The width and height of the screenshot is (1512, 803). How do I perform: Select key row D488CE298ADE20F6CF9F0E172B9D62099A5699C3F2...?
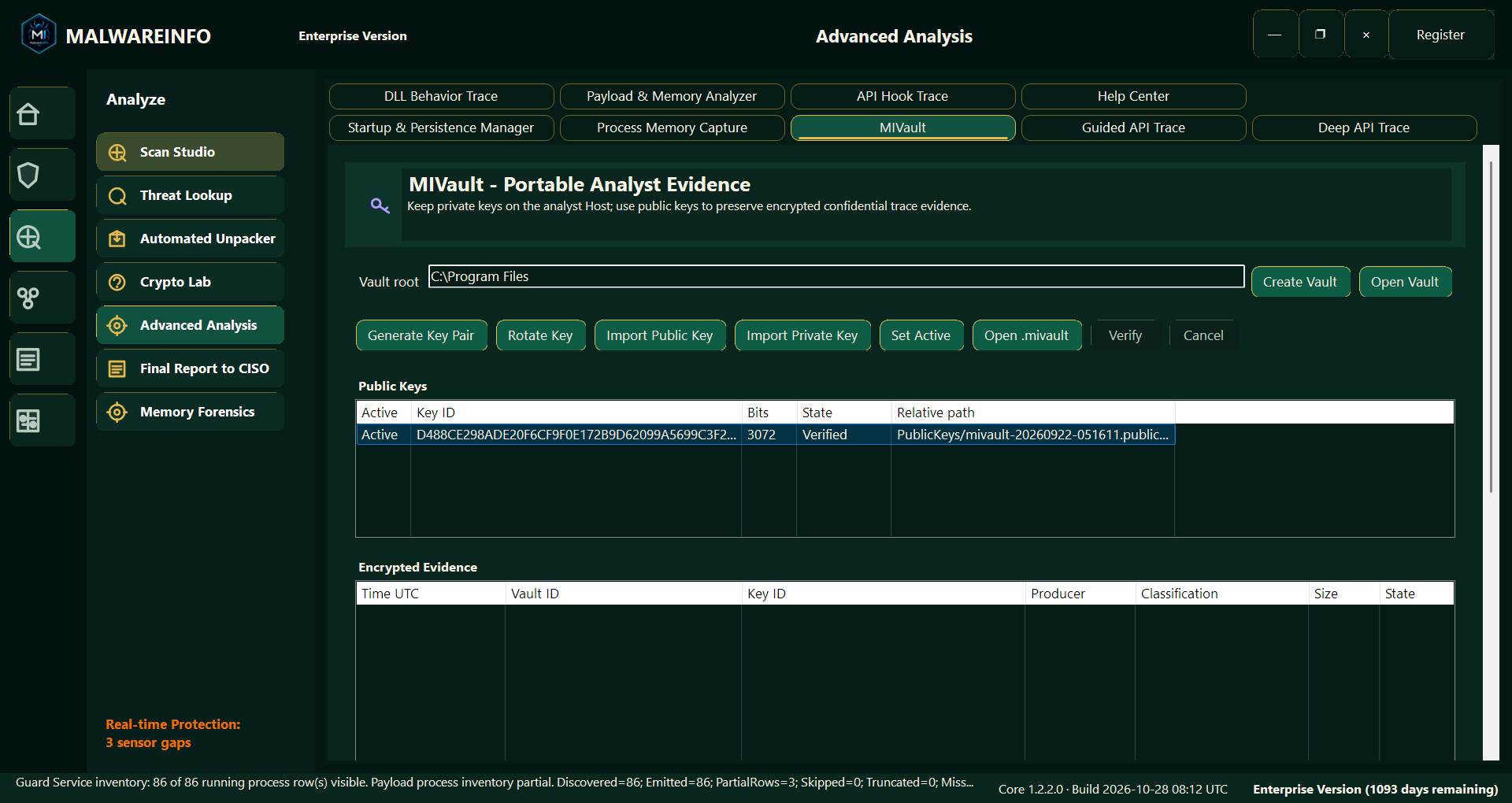765,435
